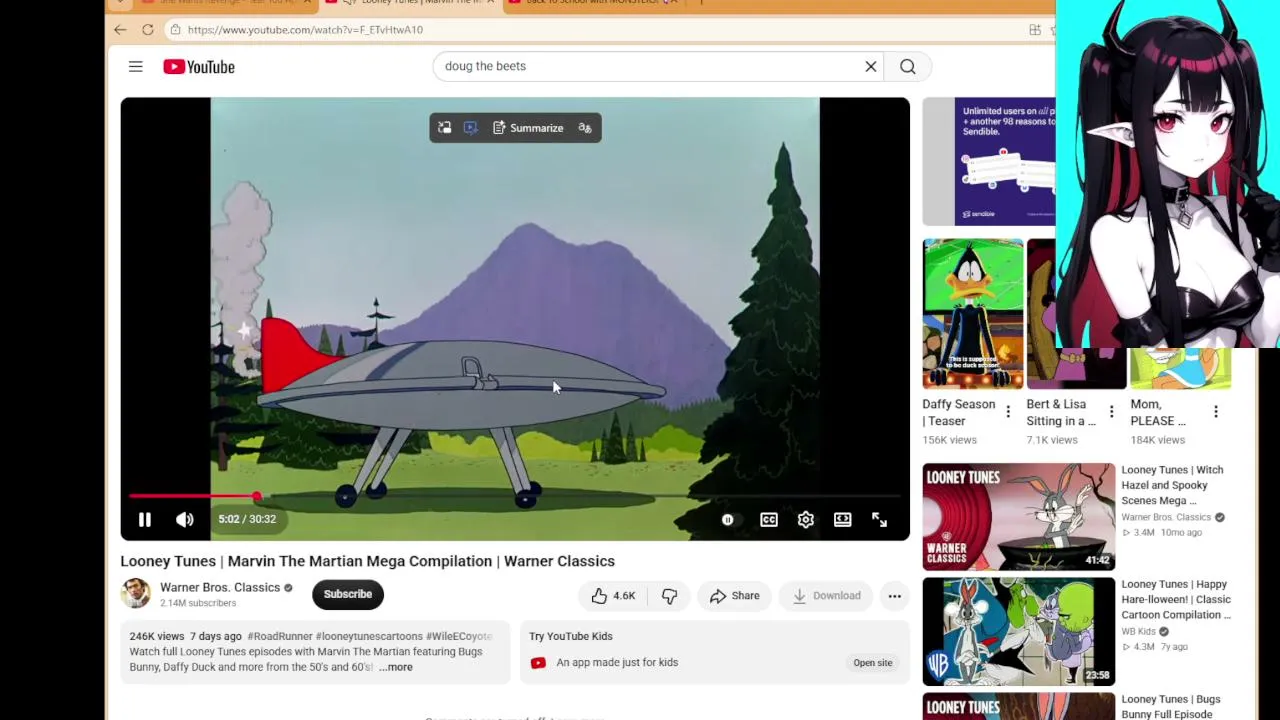
Task: Click the video title 'Marvin The Martian Mega Compilation'
Action: pos(368,561)
